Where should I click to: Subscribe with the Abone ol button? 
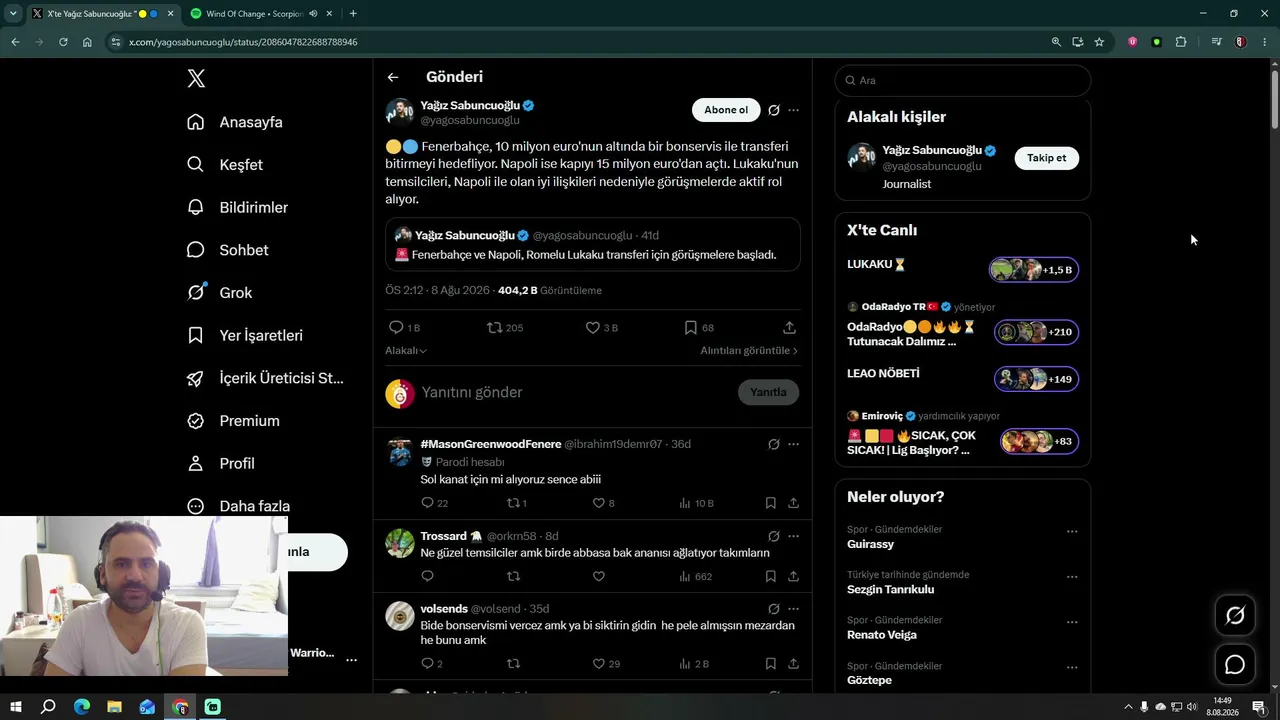point(726,110)
